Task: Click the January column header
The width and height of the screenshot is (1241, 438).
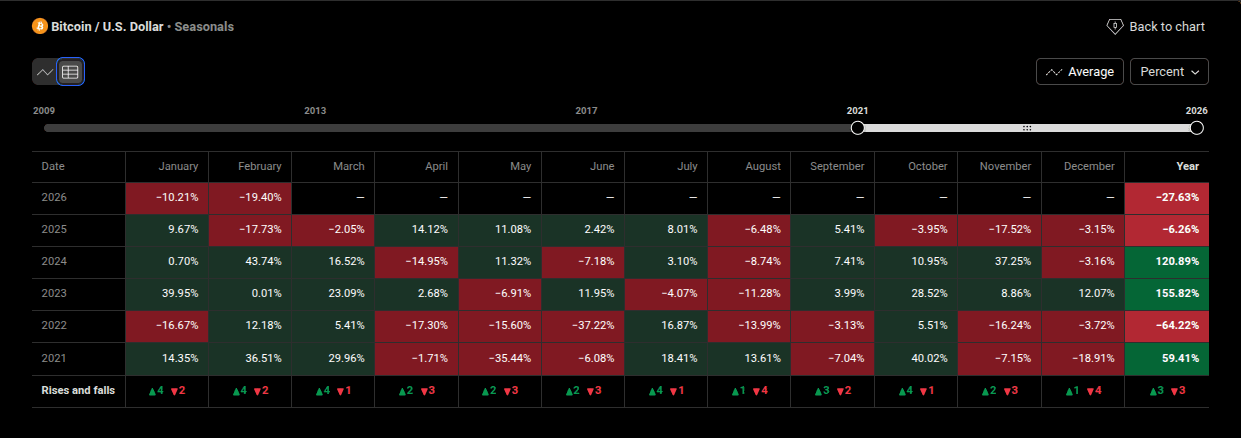Action: pos(178,166)
